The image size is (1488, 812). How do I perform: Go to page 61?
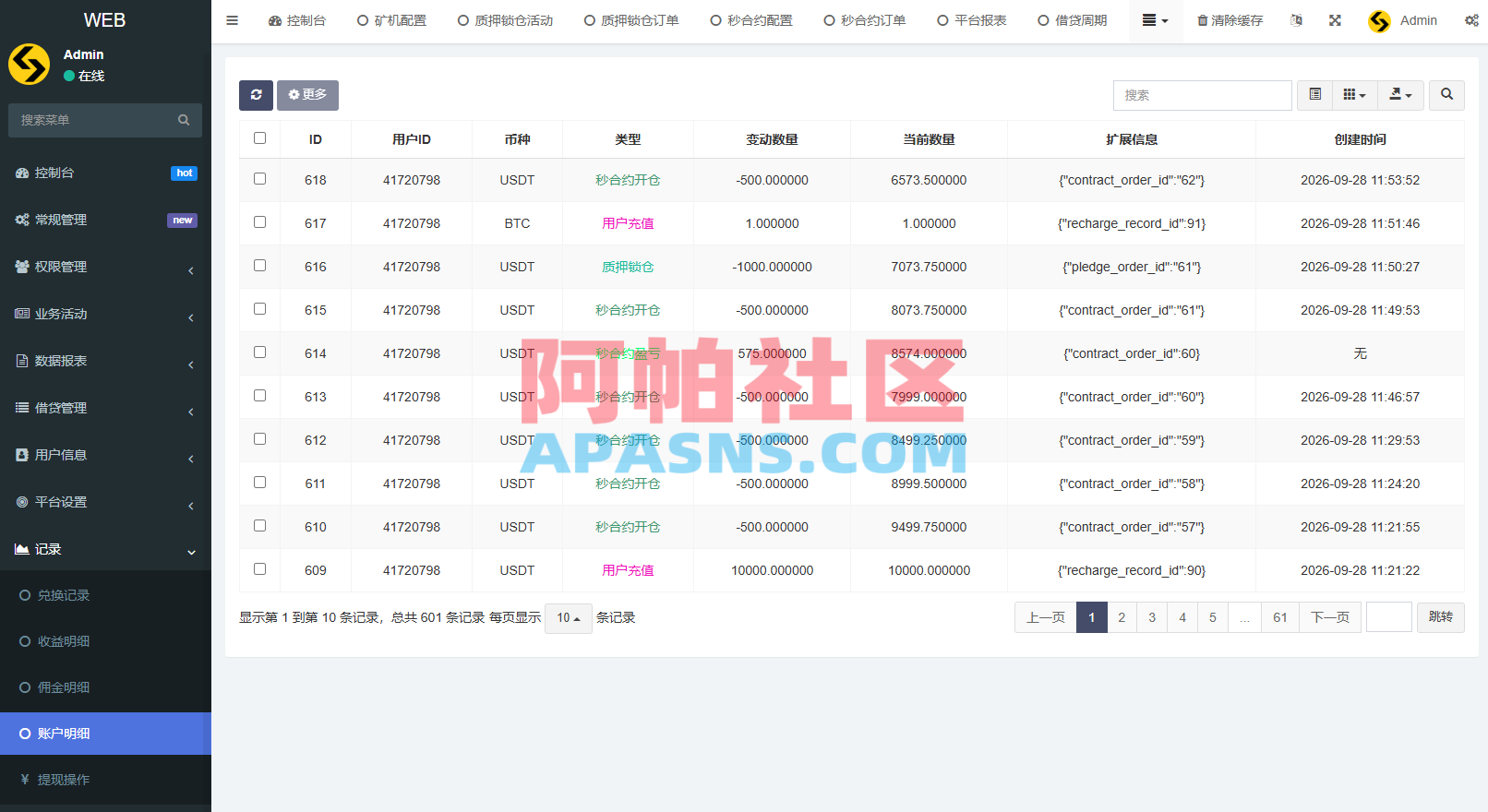(1279, 617)
